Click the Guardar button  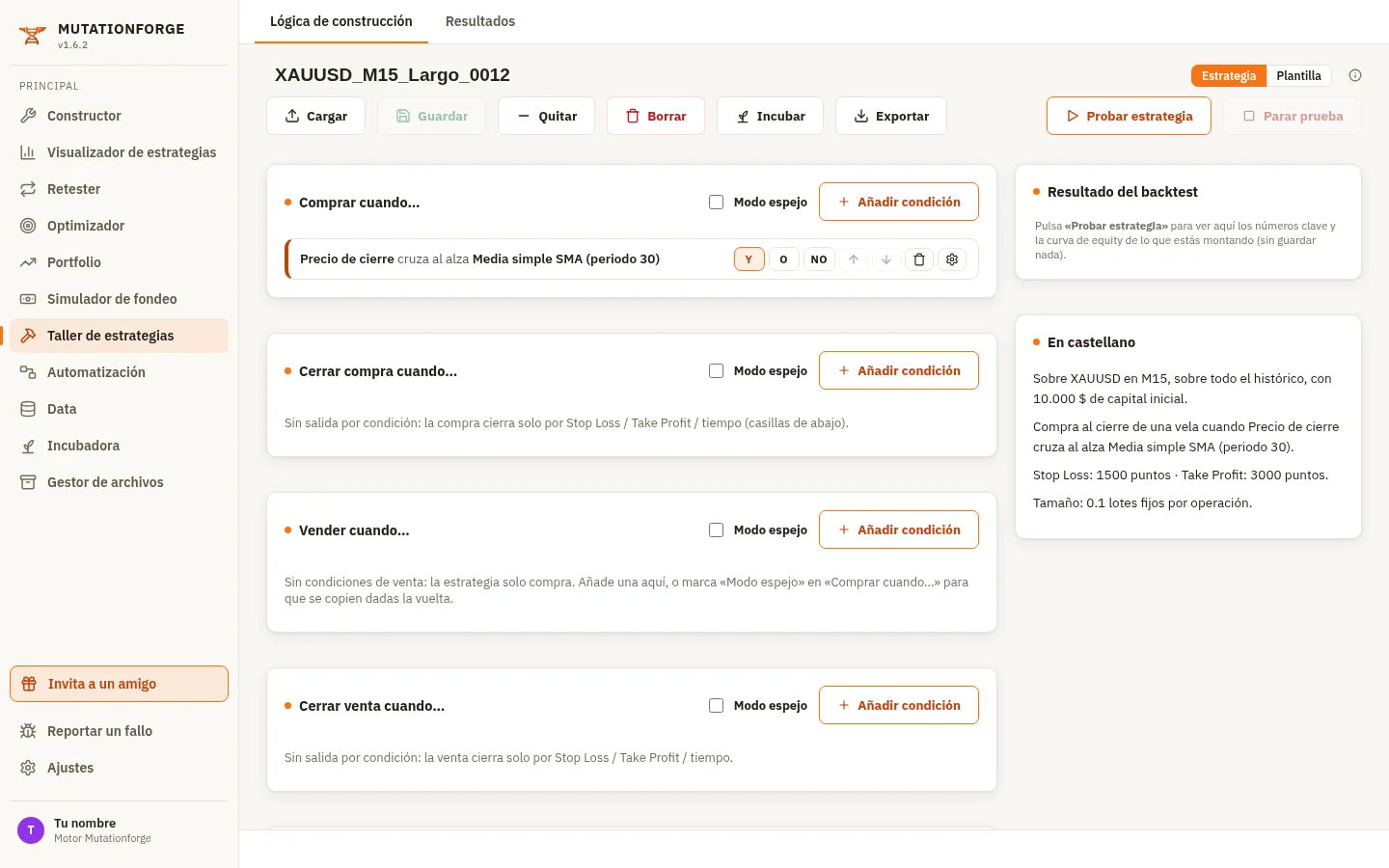431,116
